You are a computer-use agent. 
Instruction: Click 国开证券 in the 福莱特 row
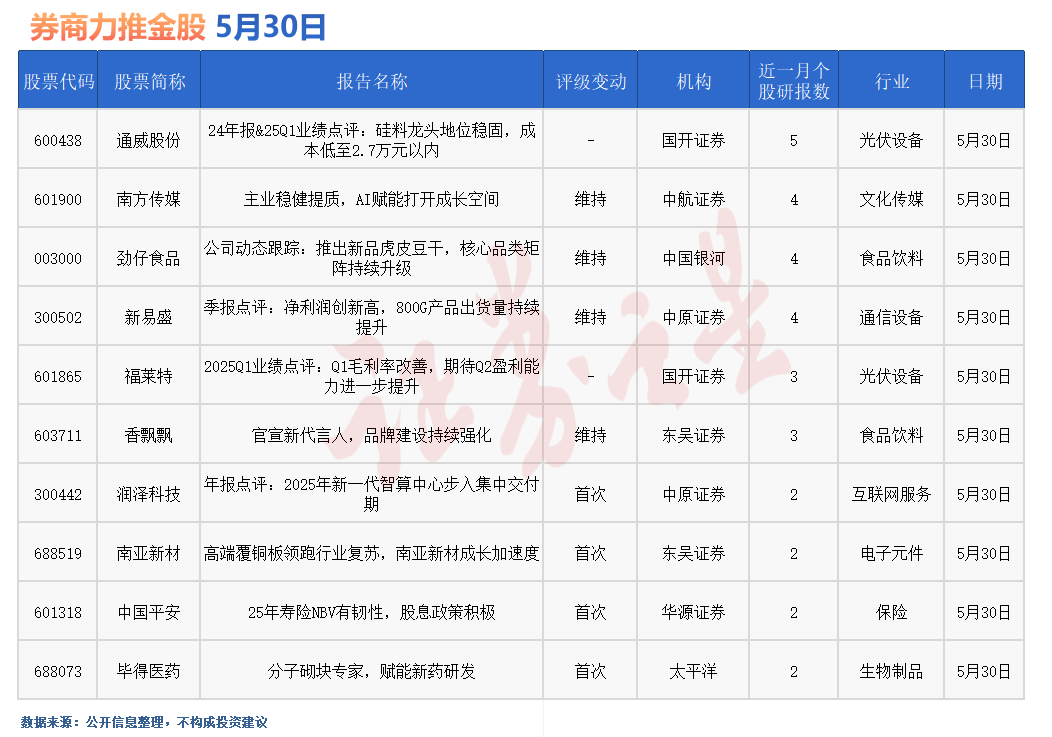click(x=694, y=377)
